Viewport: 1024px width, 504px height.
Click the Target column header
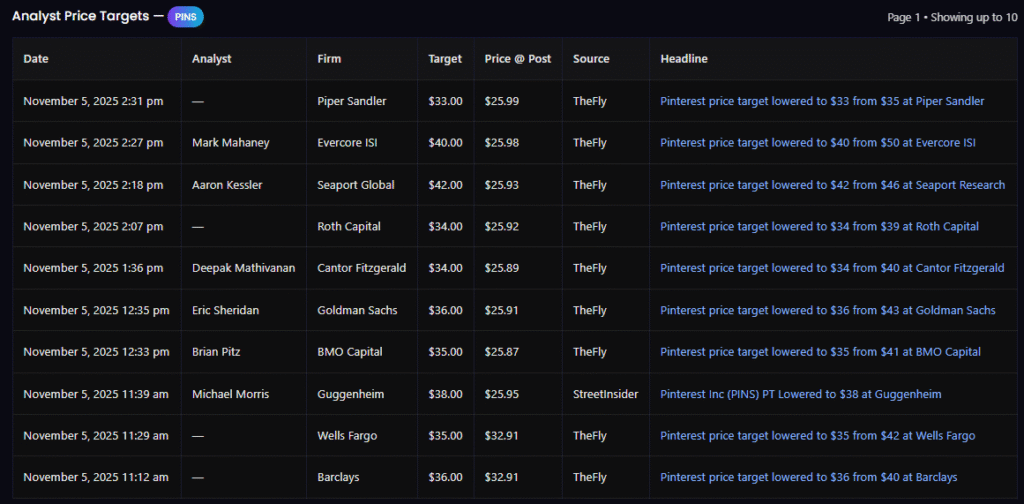pyautogui.click(x=445, y=59)
